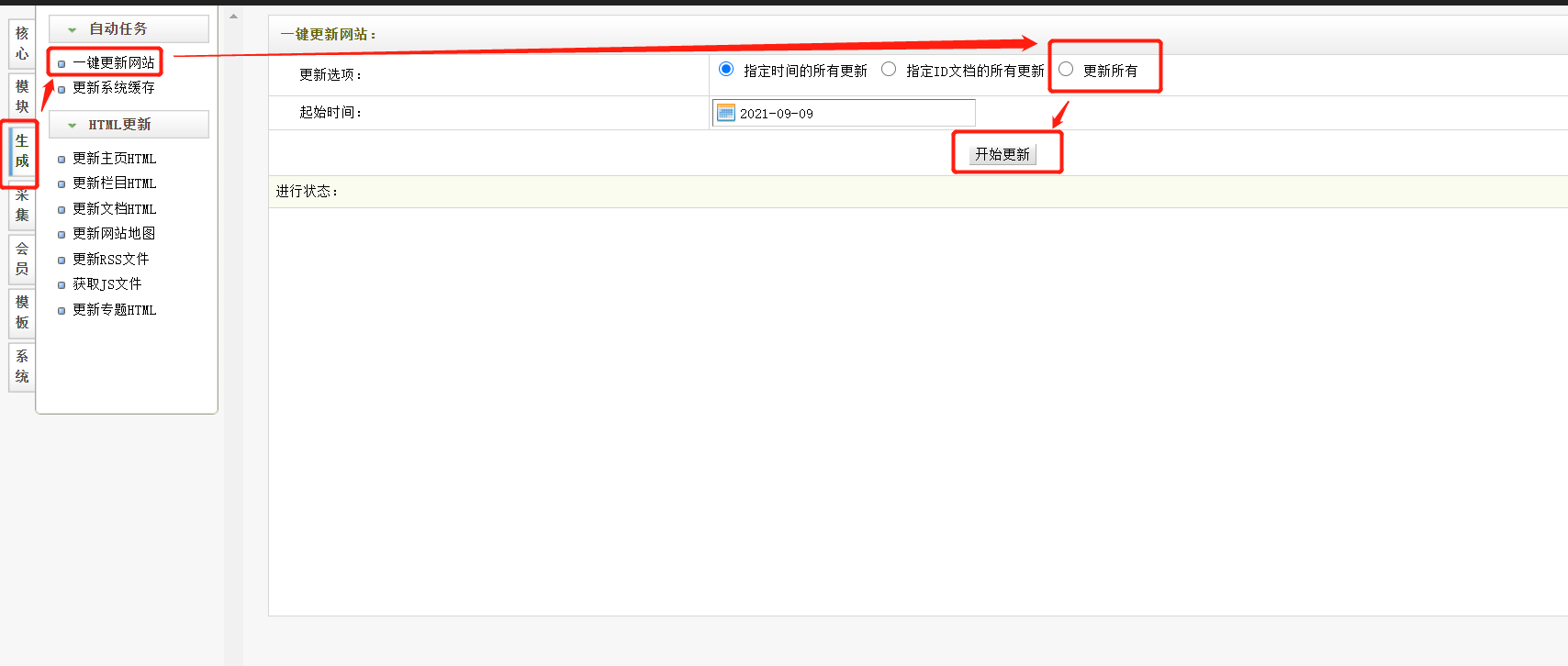Click the 一键更新网站 page title text
1568x666 pixels.
click(328, 34)
